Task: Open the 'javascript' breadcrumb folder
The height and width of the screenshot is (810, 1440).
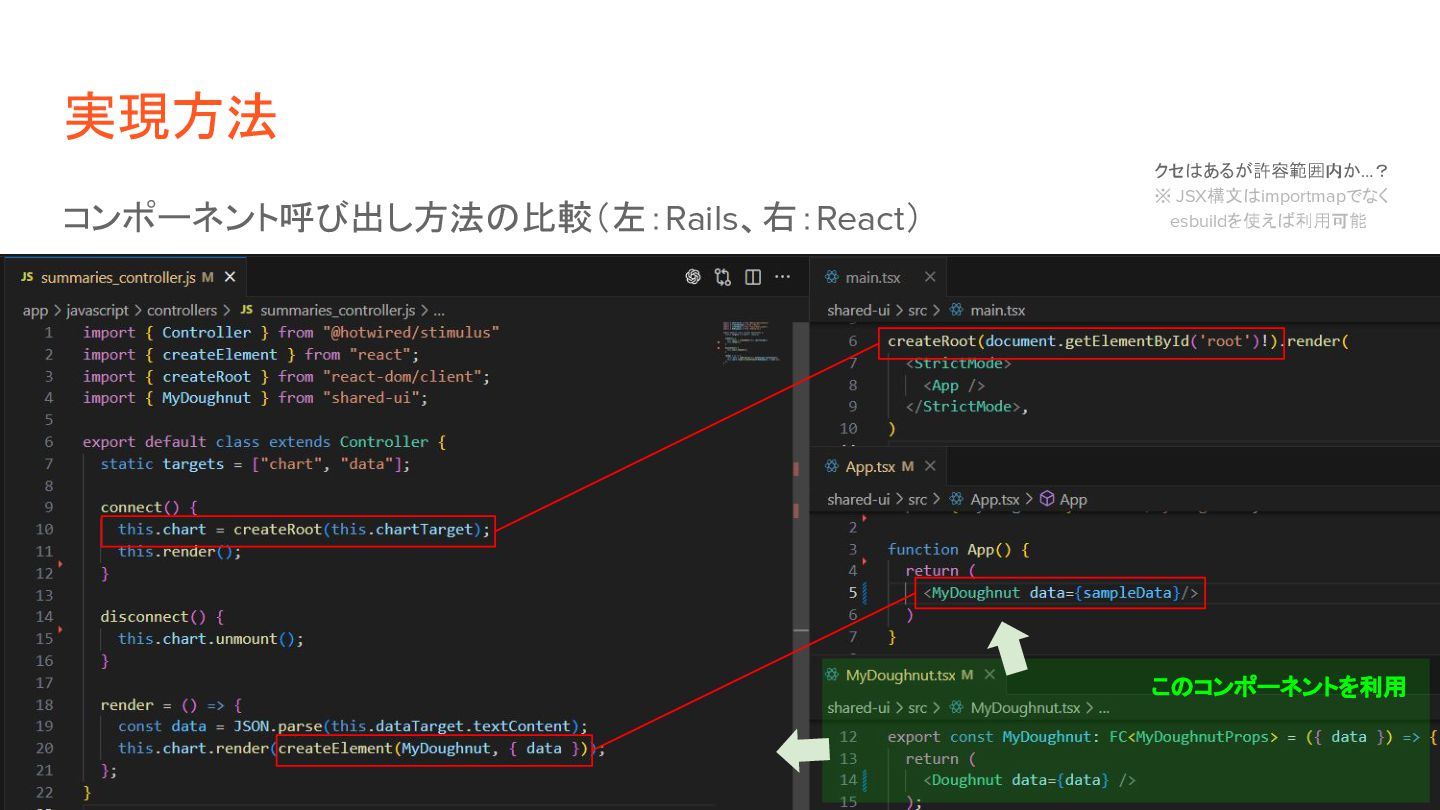Action: (x=98, y=310)
